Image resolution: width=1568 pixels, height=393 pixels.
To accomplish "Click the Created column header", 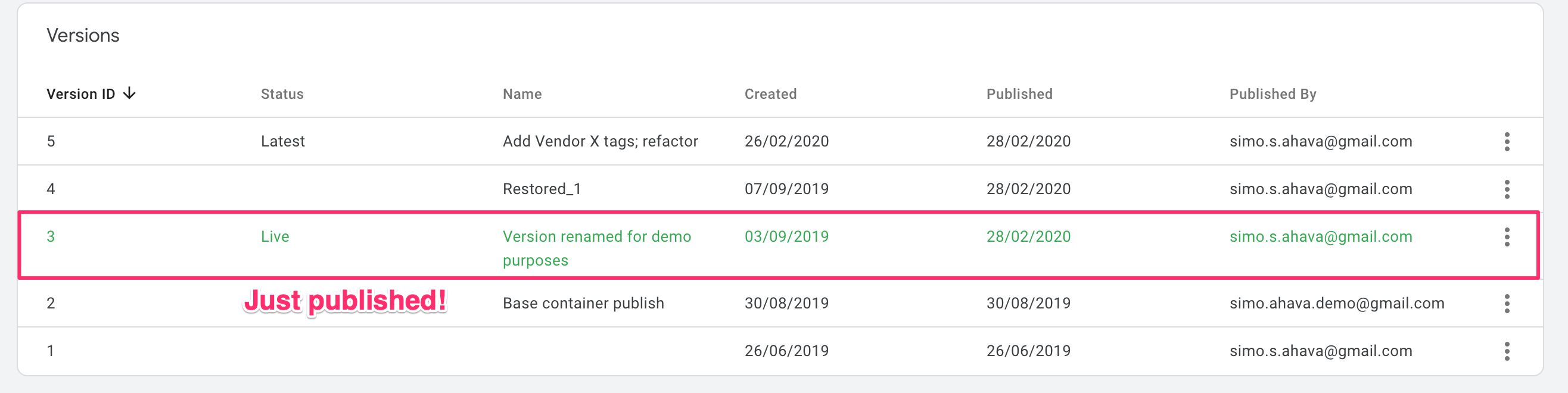I will 771,94.
